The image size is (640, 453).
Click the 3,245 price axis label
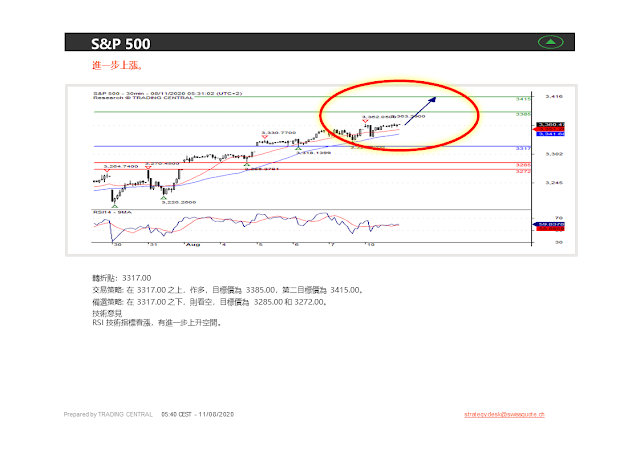coord(554,182)
